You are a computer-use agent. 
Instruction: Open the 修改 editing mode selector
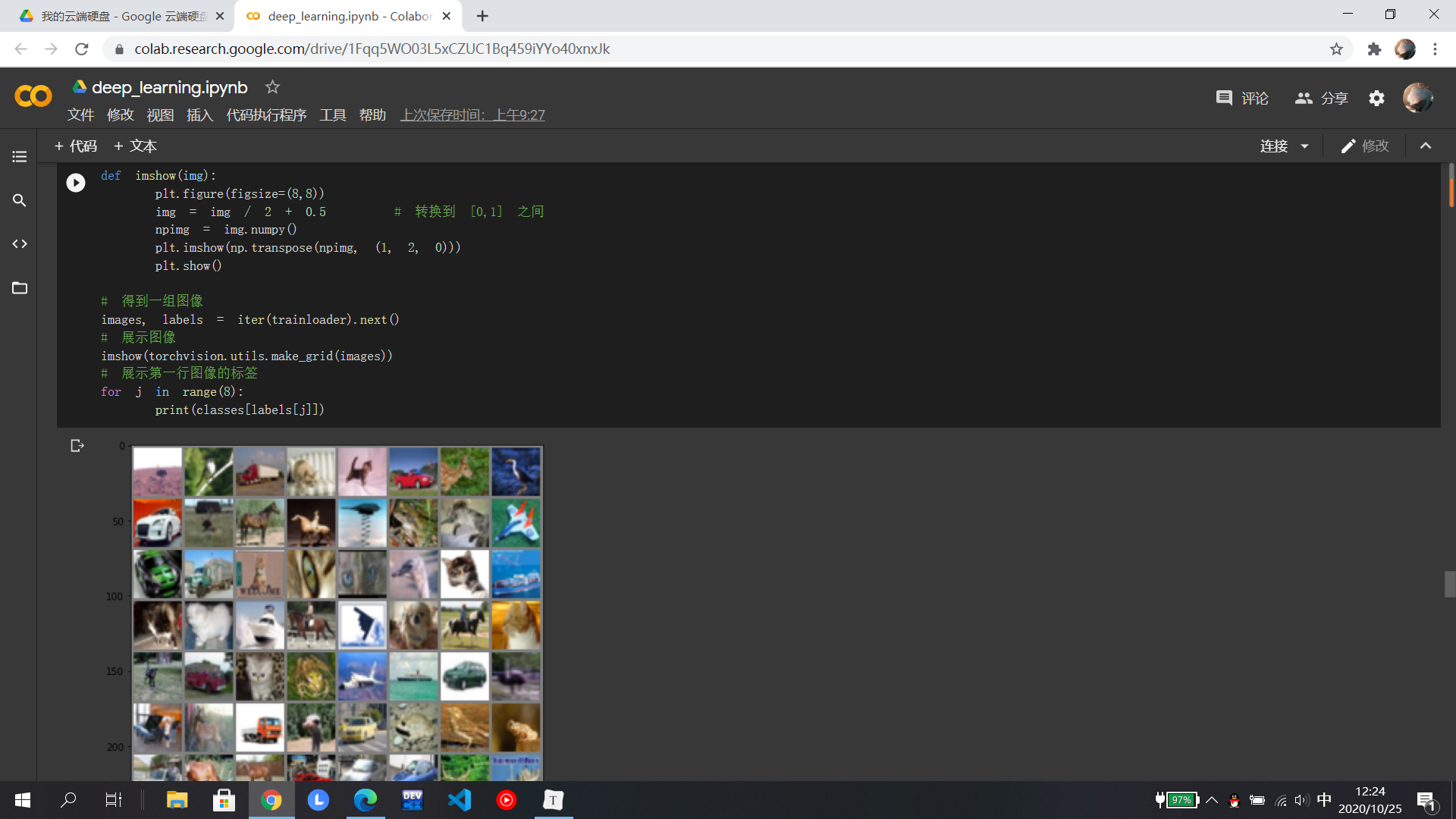tap(1364, 146)
